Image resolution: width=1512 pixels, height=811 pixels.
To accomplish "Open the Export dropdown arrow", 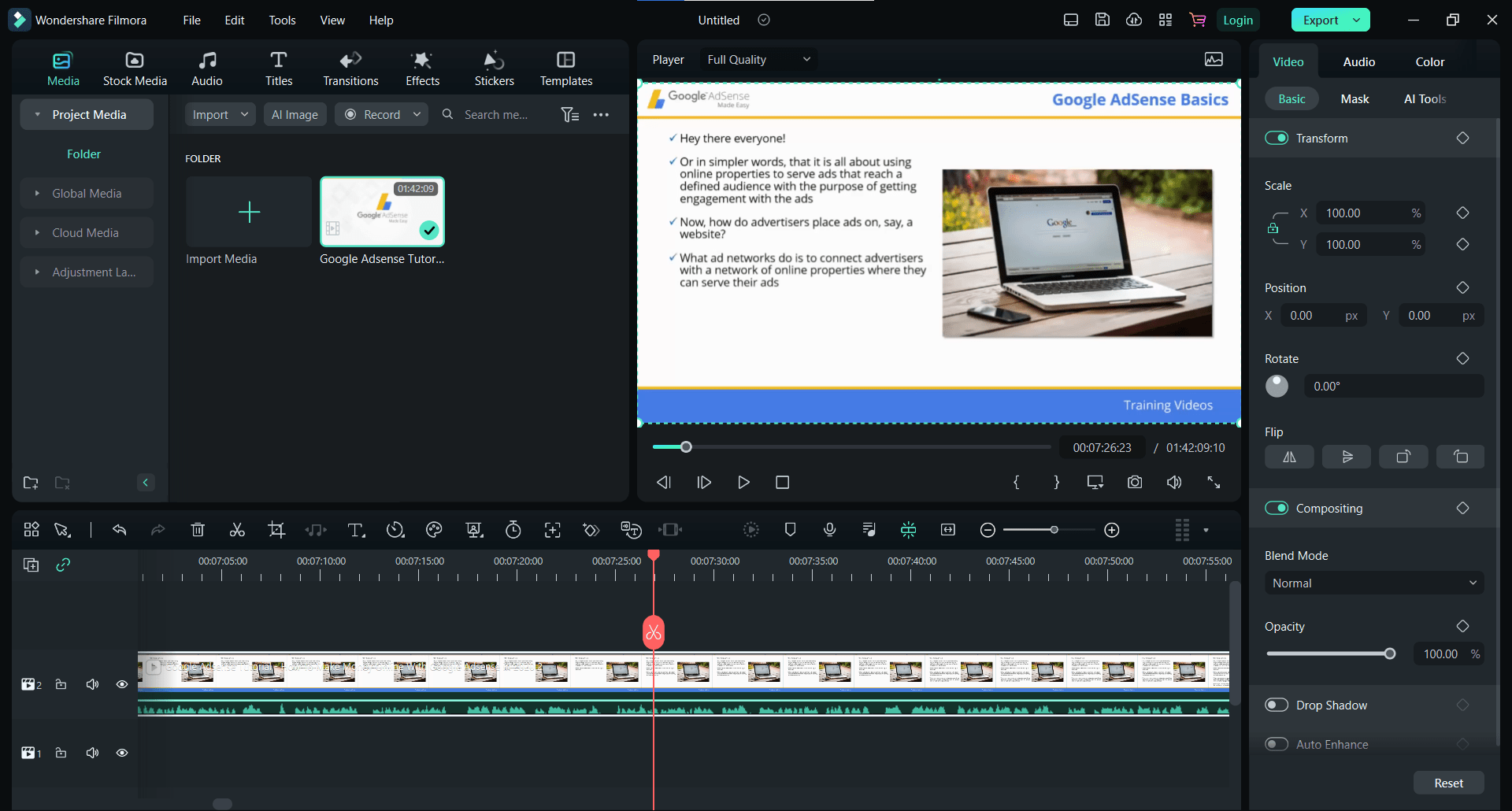I will (1356, 20).
